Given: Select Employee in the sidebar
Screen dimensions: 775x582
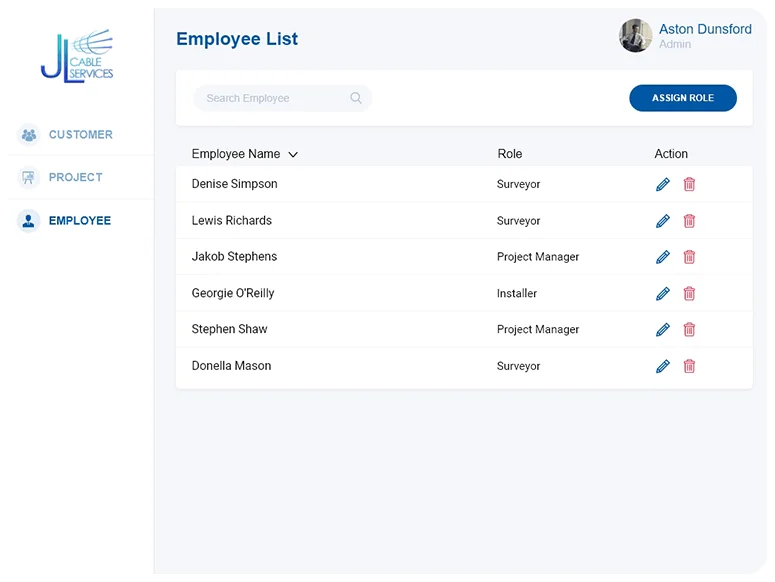Looking at the screenshot, I should [x=79, y=221].
